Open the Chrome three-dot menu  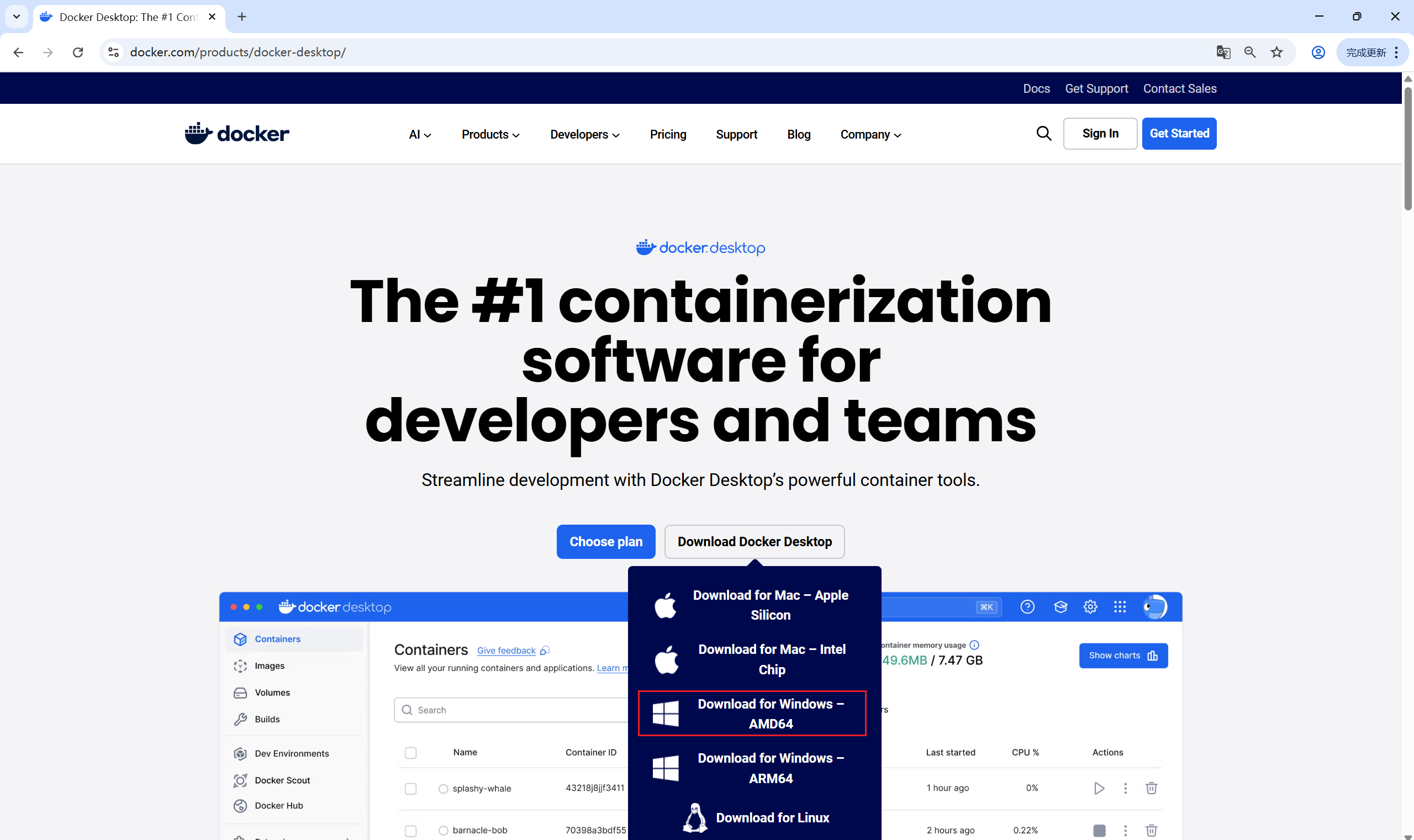point(1396,52)
